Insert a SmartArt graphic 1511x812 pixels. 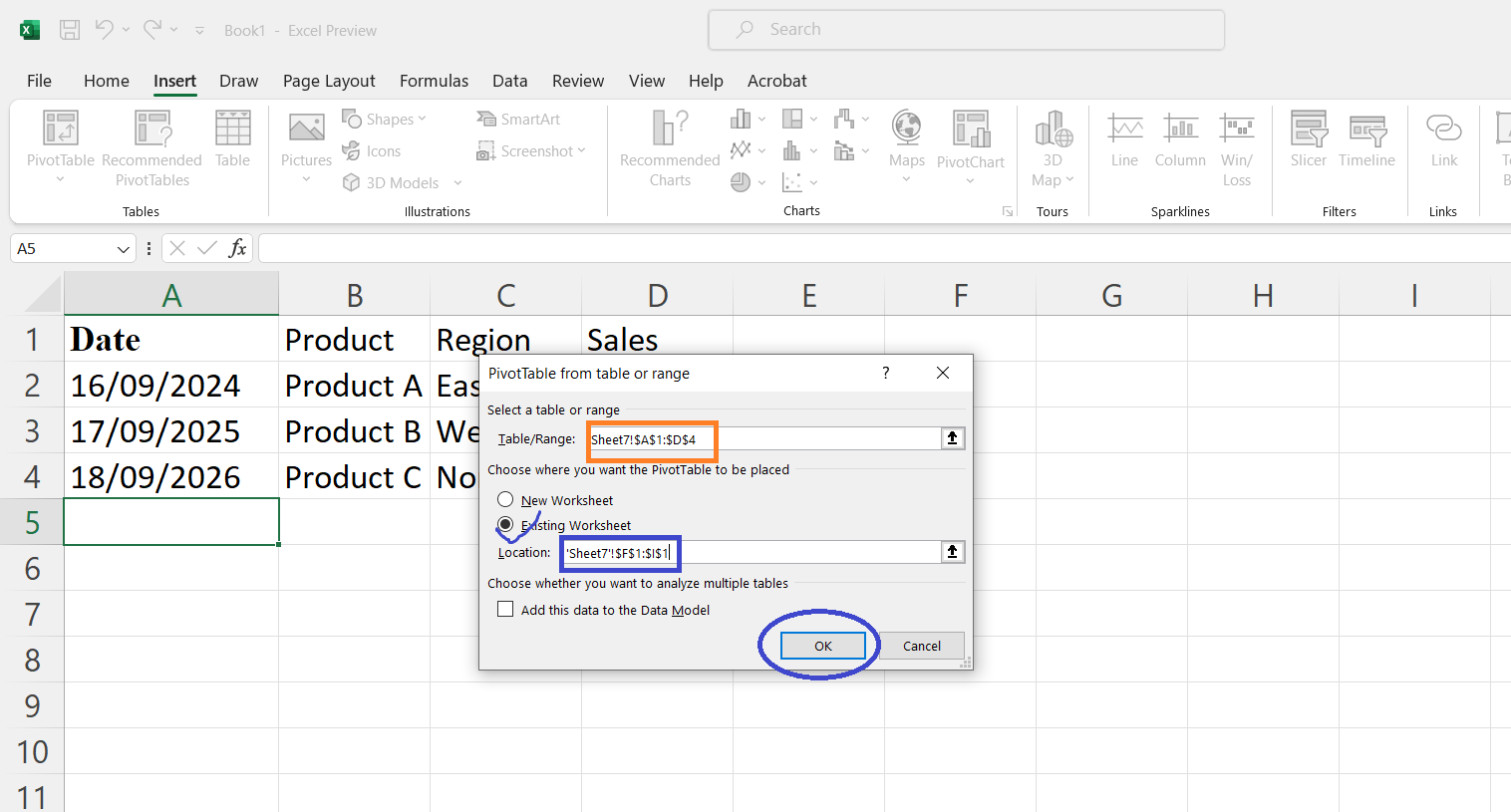pyautogui.click(x=518, y=120)
